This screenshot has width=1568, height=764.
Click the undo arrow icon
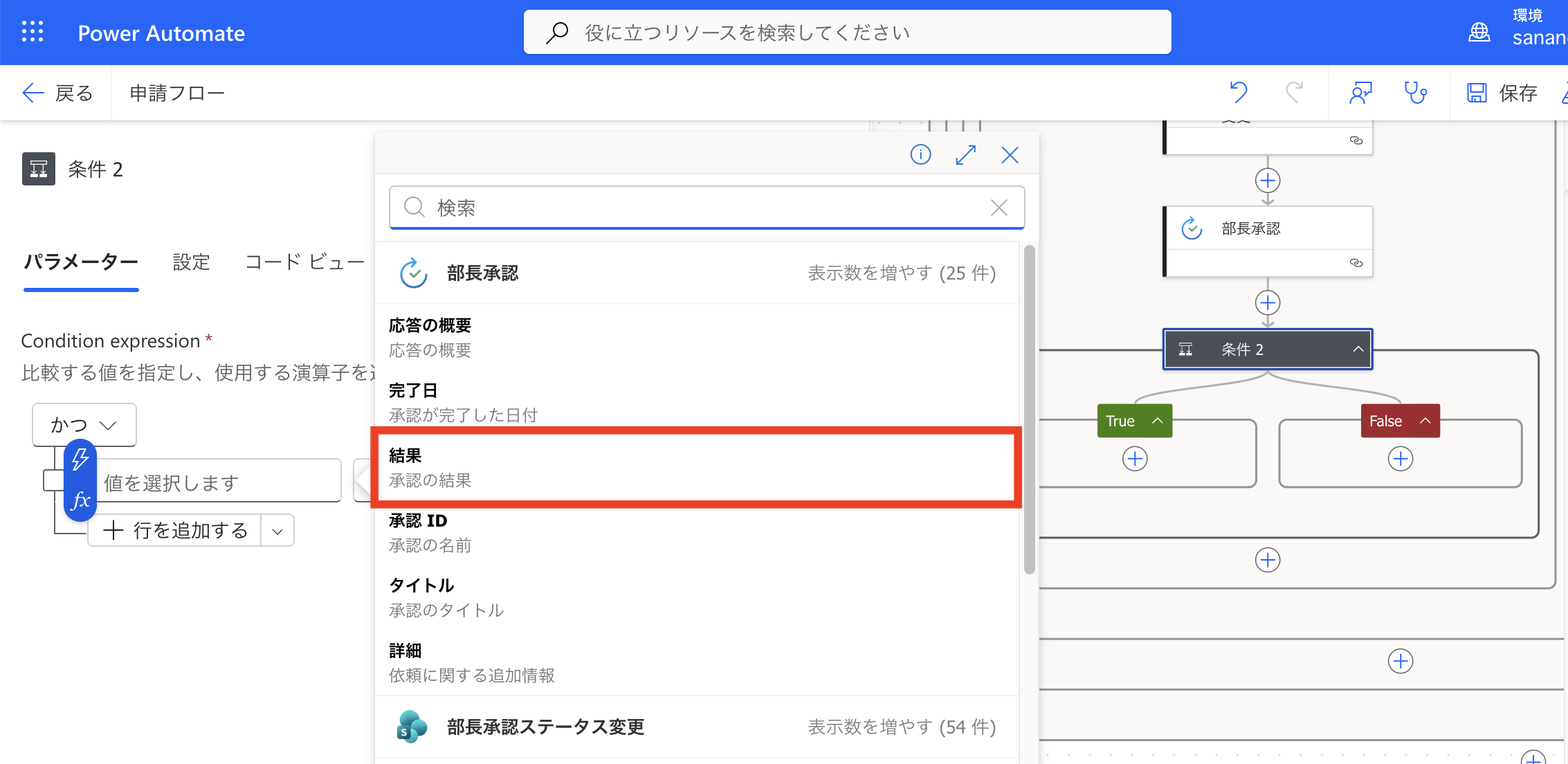click(1239, 92)
